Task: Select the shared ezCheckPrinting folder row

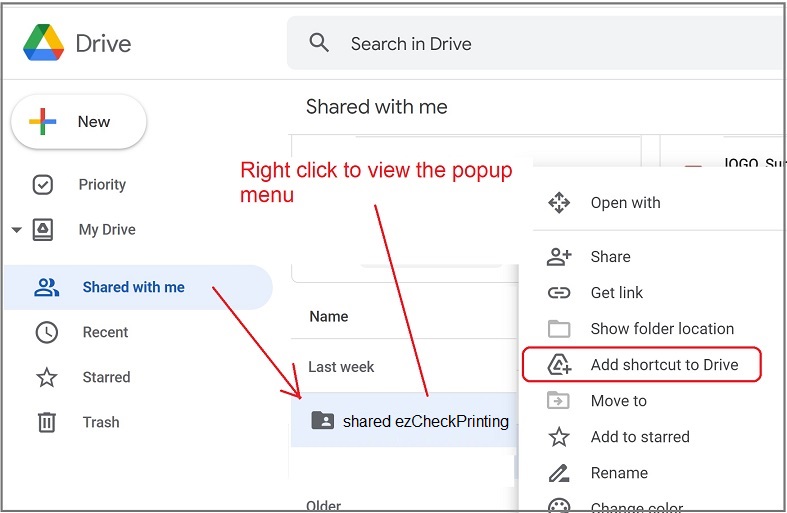Action: pos(405,420)
